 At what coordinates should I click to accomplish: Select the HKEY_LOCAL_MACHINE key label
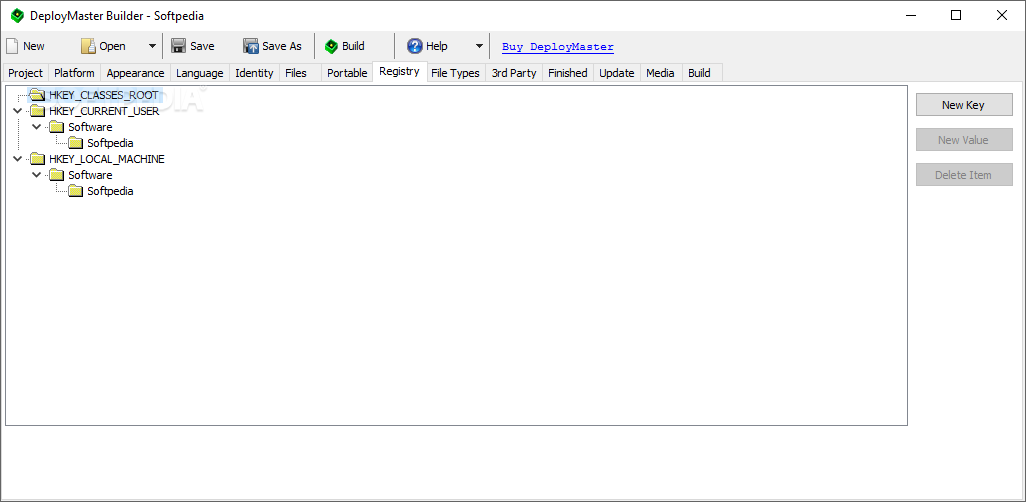point(107,159)
